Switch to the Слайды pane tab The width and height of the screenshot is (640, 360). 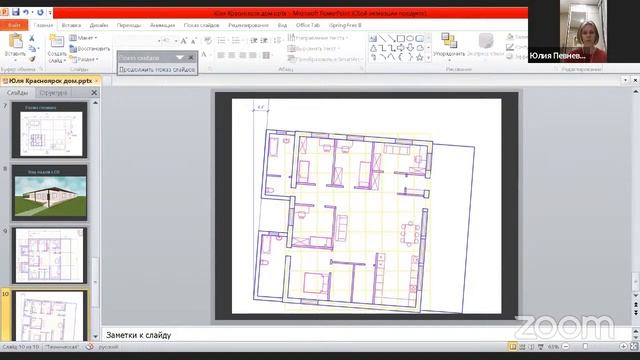[x=18, y=93]
